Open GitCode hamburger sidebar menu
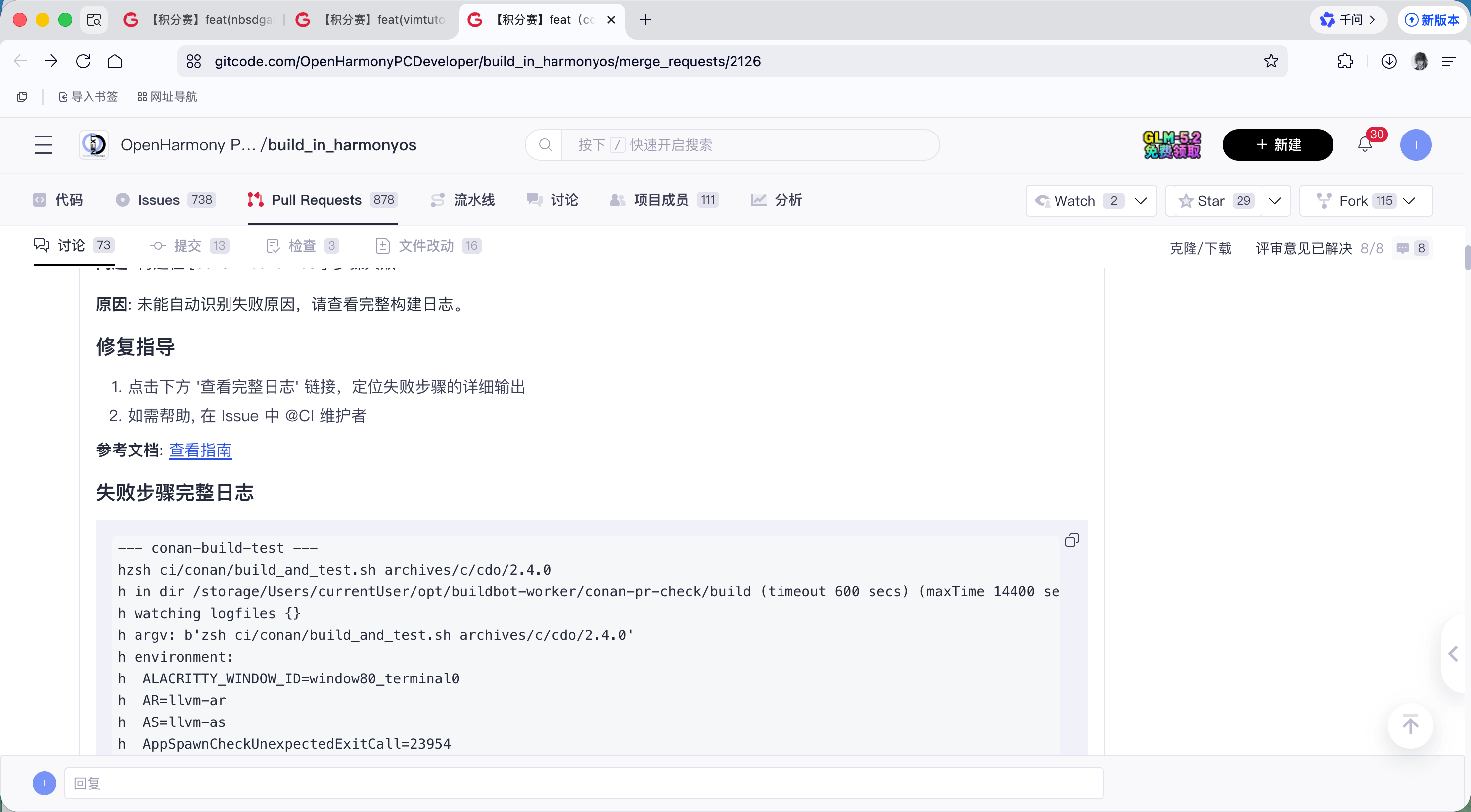The width and height of the screenshot is (1471, 812). tap(44, 145)
